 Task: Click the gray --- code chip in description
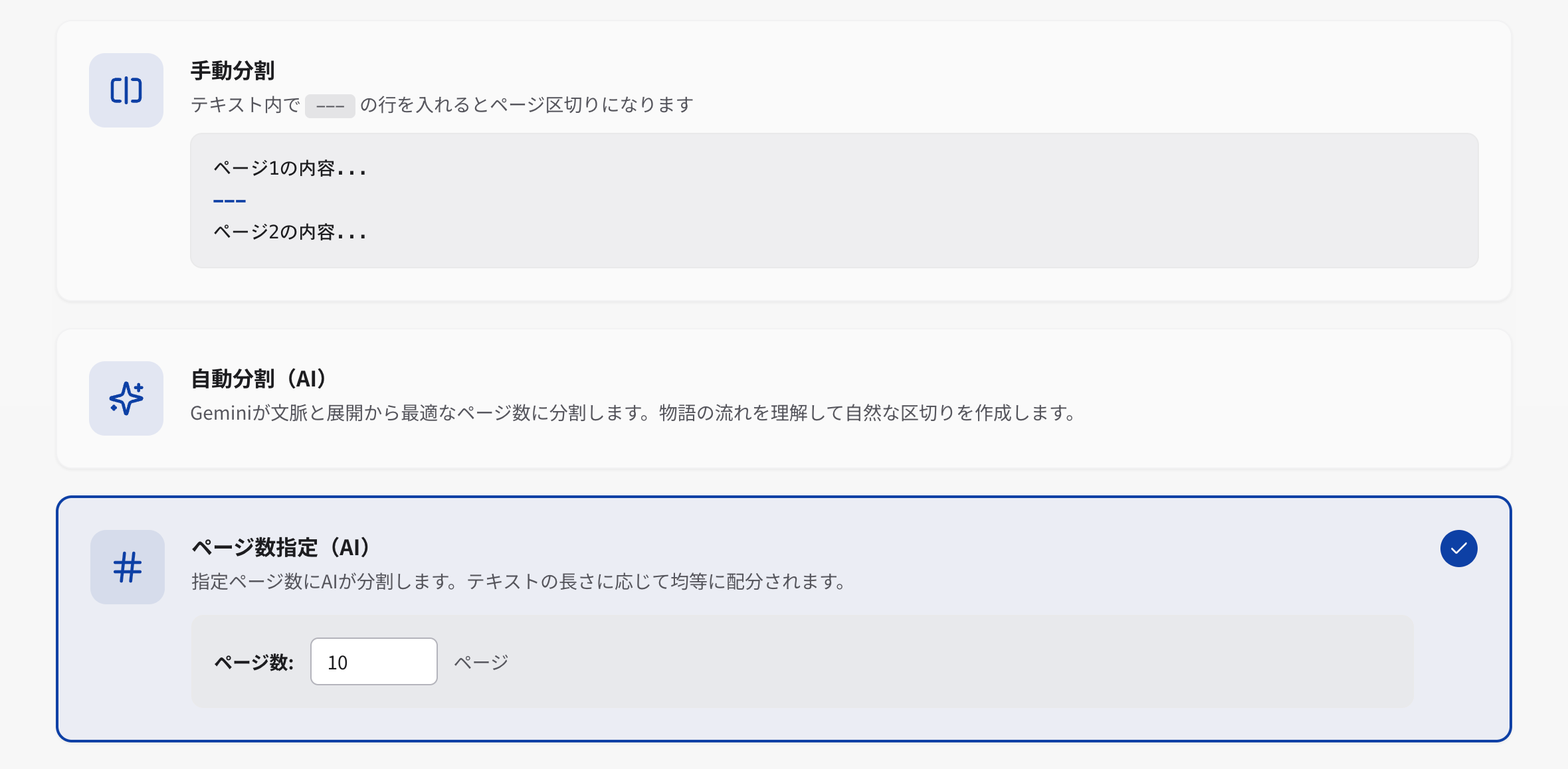[330, 106]
